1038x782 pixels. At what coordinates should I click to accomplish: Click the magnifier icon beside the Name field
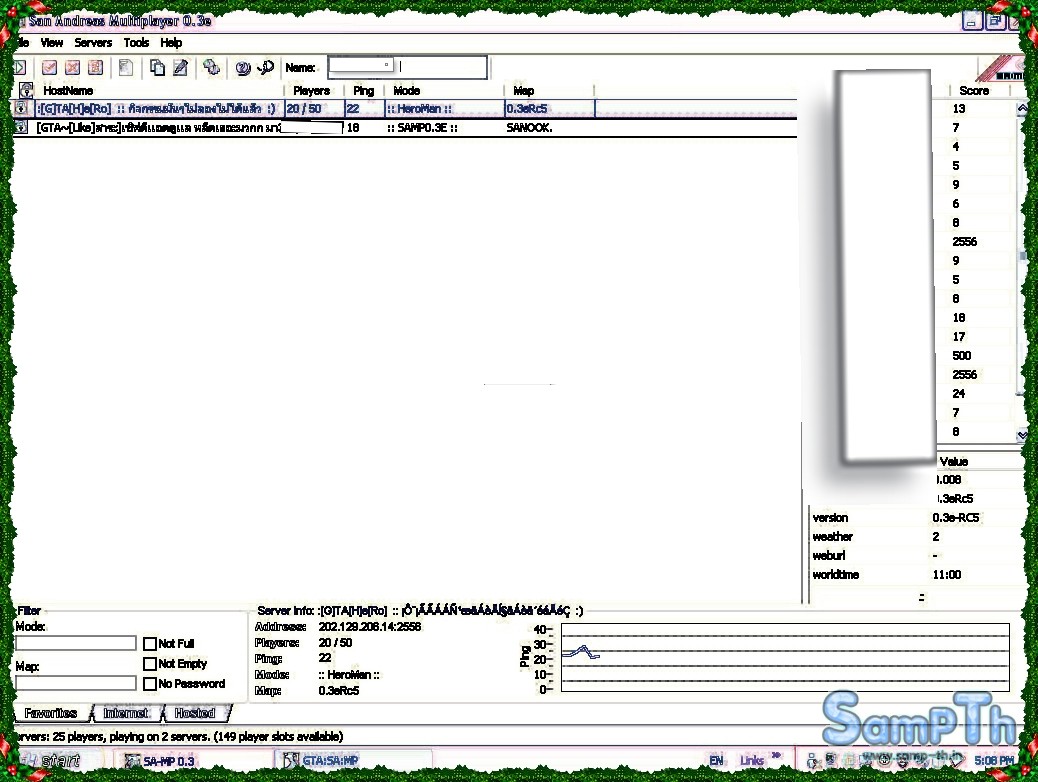[265, 67]
